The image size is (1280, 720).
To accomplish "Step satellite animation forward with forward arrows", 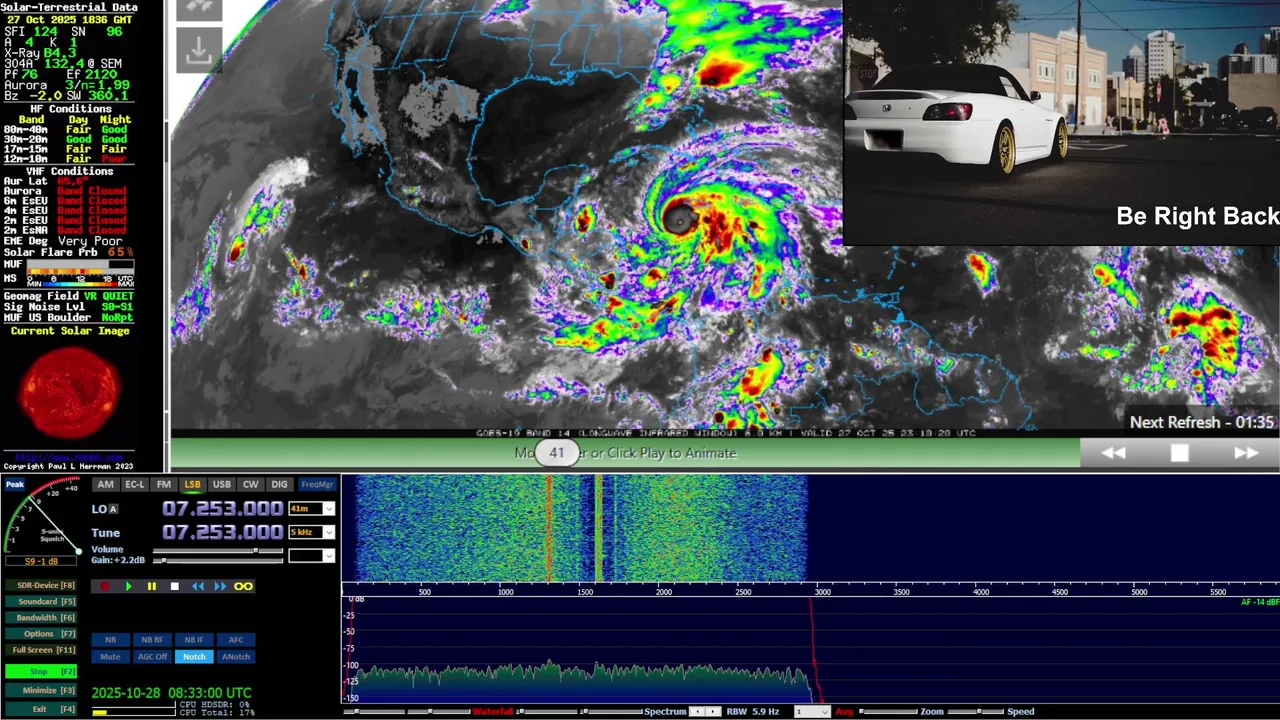I will [1246, 453].
